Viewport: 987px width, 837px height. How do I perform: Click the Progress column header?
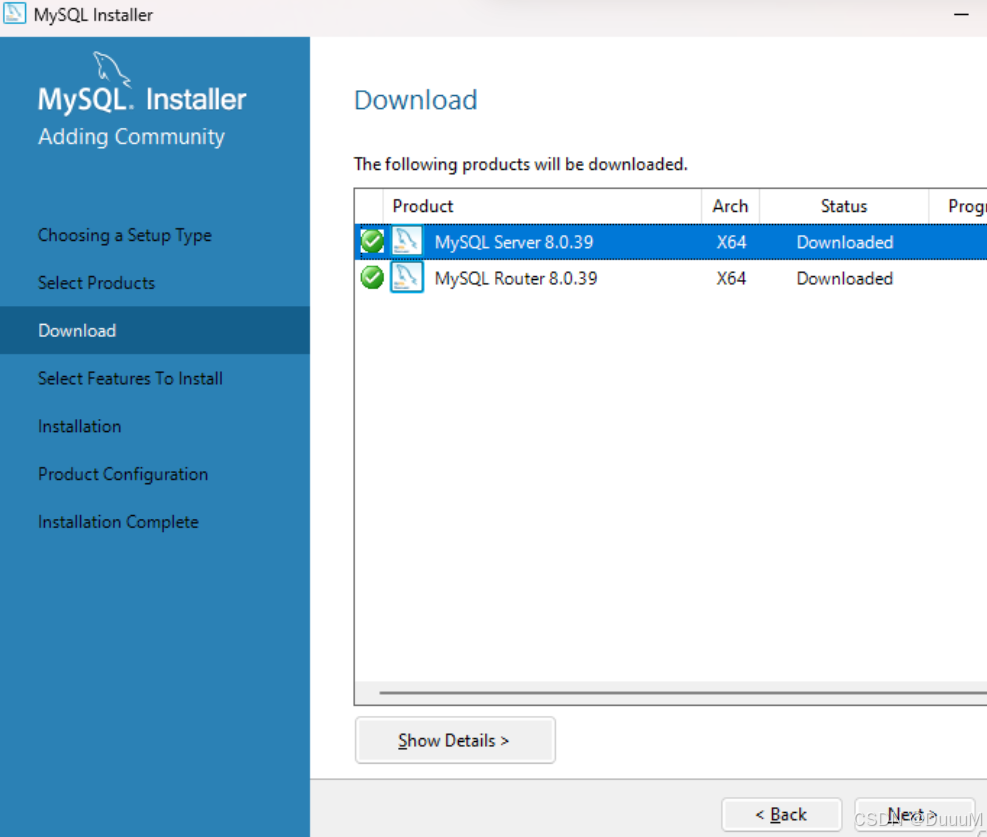tap(965, 206)
